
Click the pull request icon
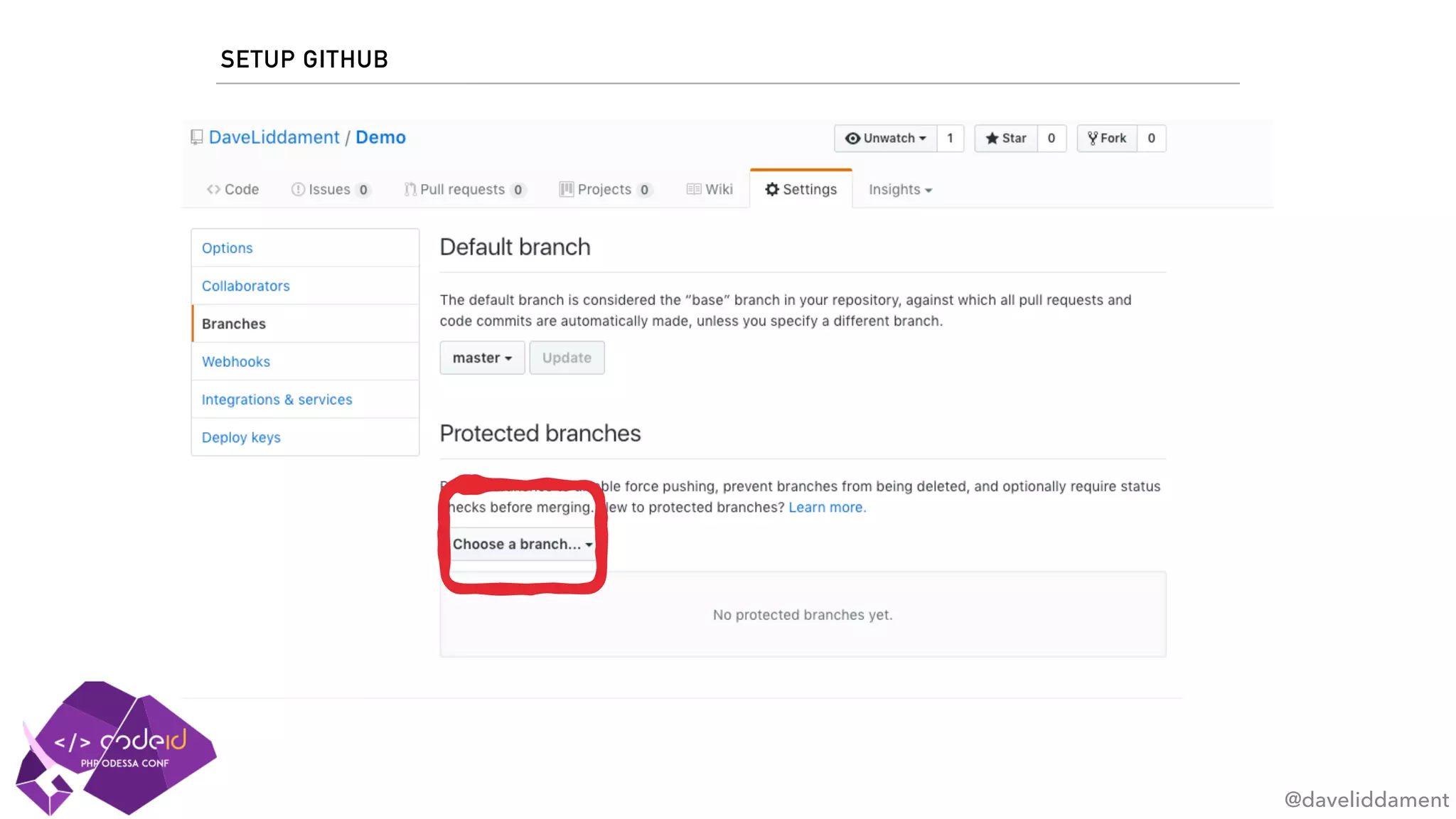pos(410,189)
